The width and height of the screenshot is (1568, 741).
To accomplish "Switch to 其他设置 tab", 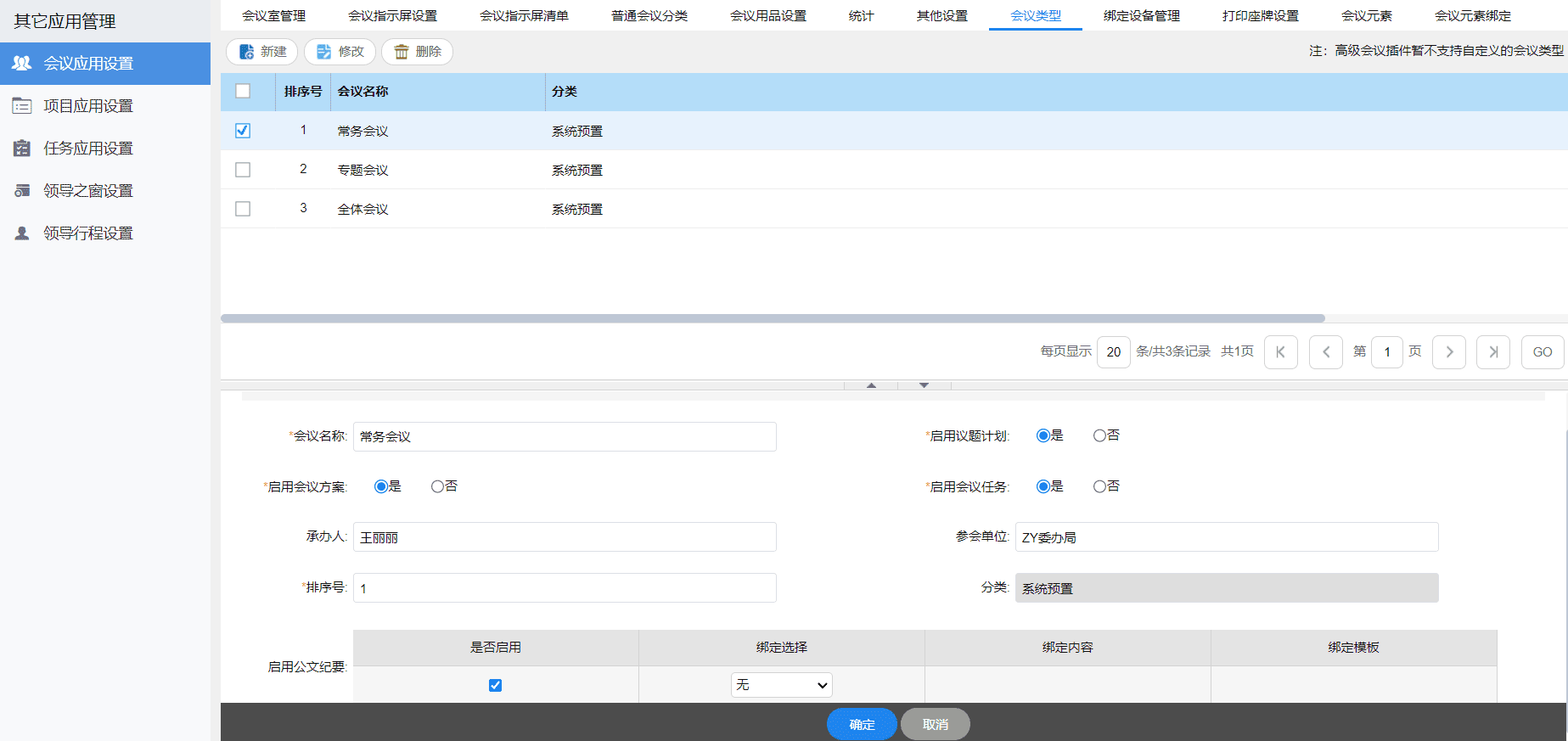I will tap(942, 15).
